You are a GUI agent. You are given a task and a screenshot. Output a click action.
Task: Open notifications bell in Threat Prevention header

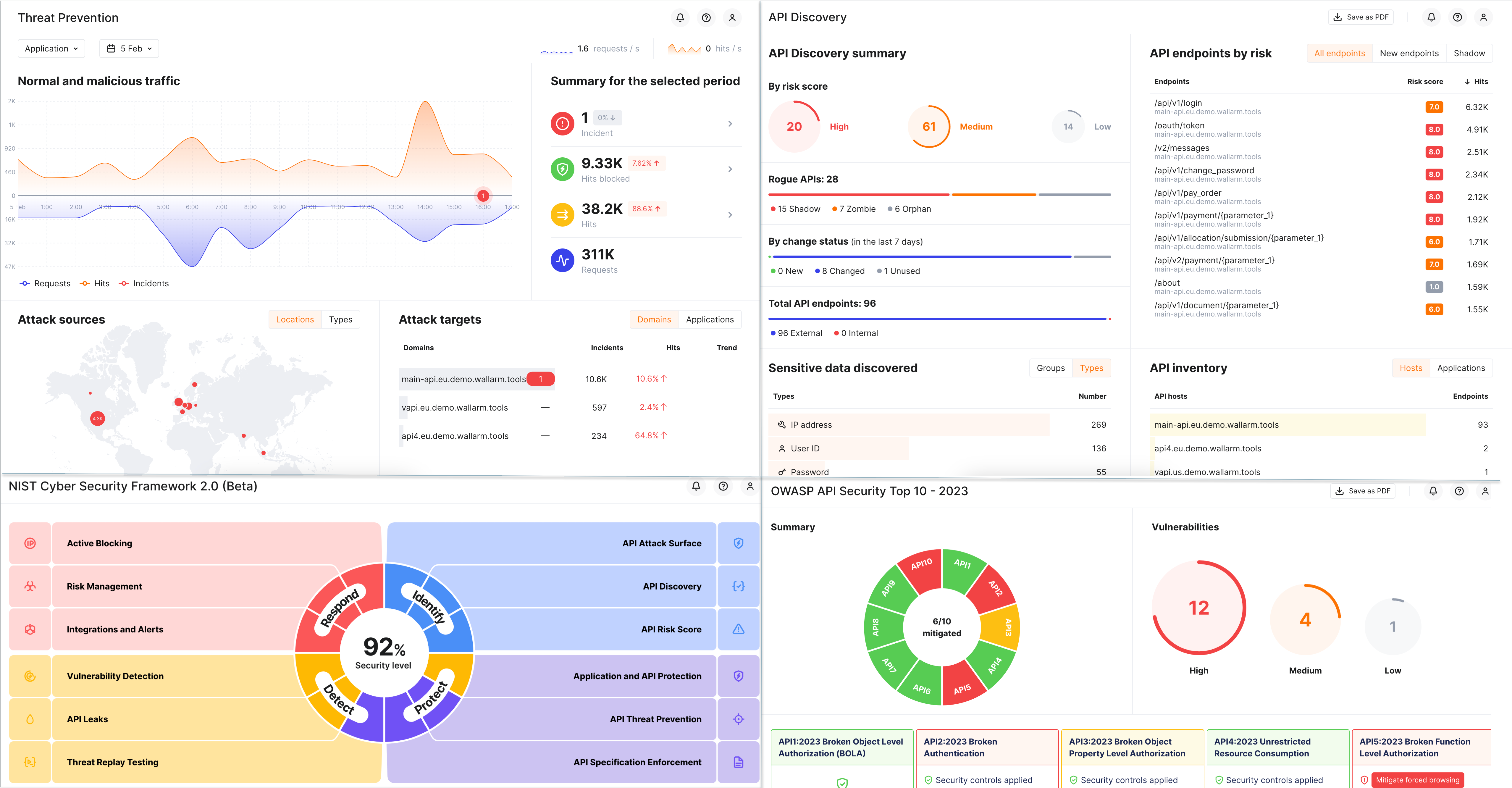(x=680, y=18)
